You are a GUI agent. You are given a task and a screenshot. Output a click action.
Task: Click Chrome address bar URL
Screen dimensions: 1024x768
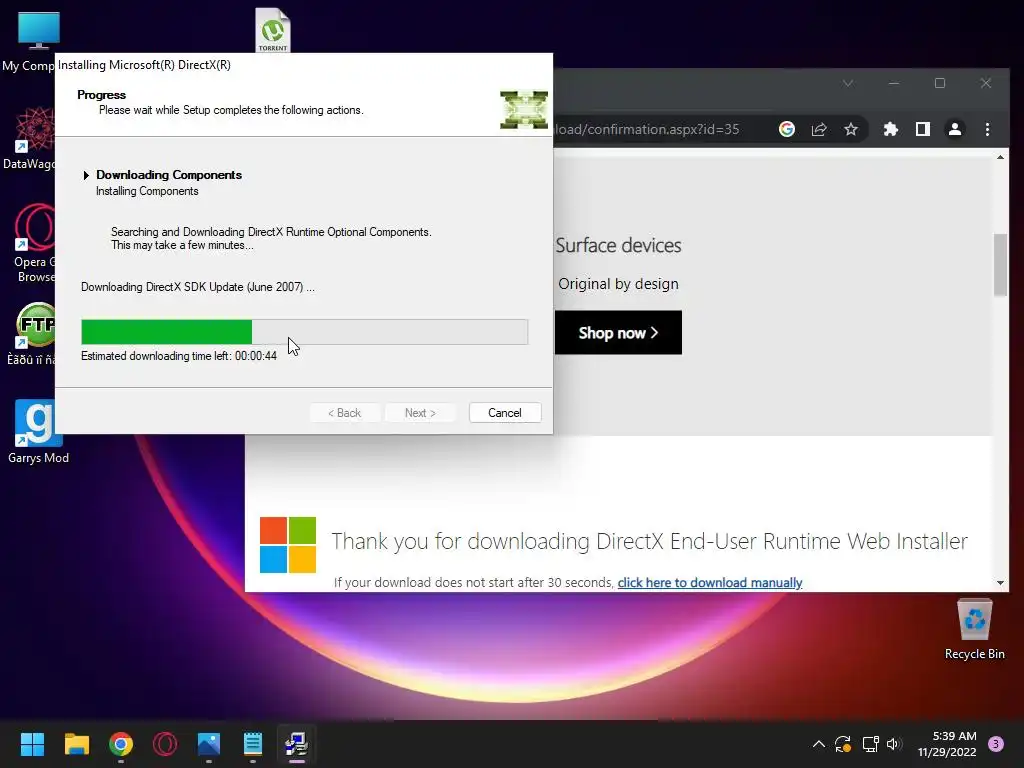(647, 129)
